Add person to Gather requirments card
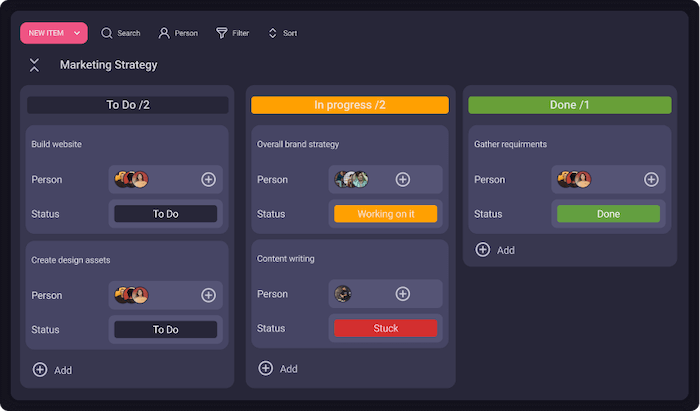This screenshot has width=700, height=411. [651, 180]
